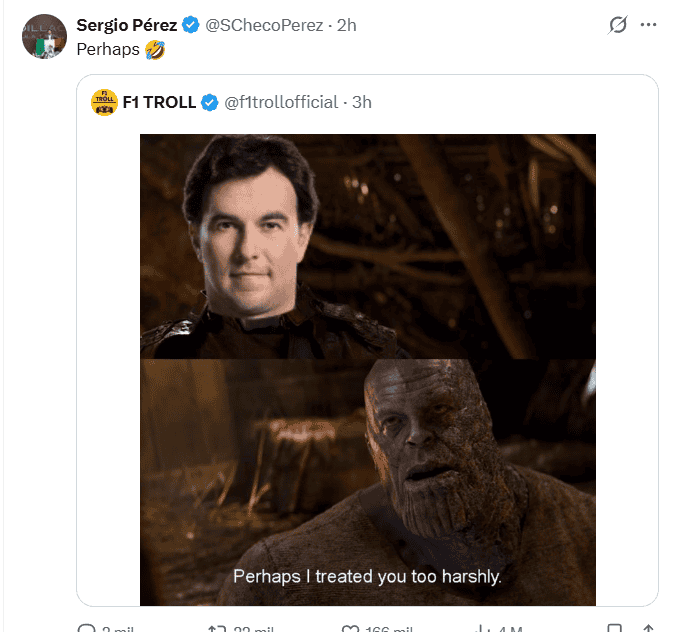673x632 pixels.
Task: Click the F1 TROLL avatar icon
Action: (x=104, y=102)
